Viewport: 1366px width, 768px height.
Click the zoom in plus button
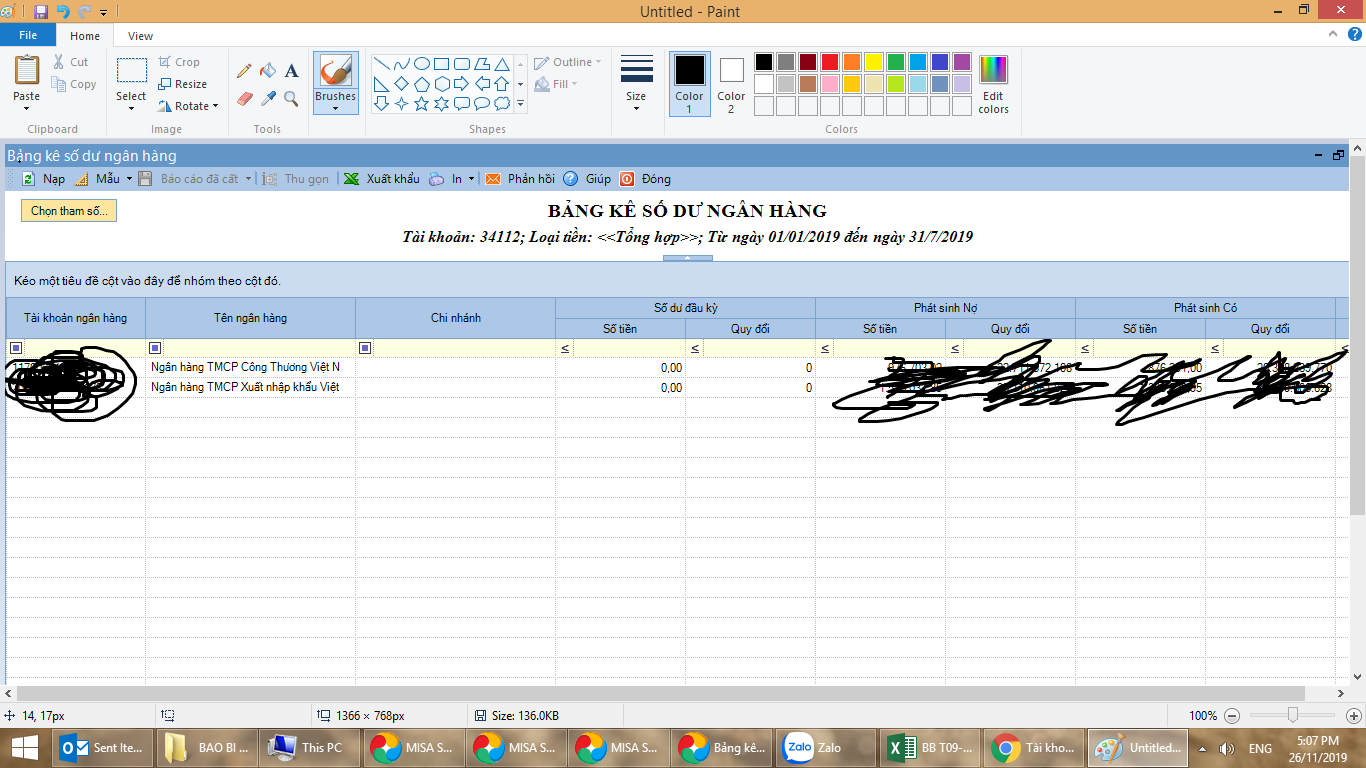1354,716
